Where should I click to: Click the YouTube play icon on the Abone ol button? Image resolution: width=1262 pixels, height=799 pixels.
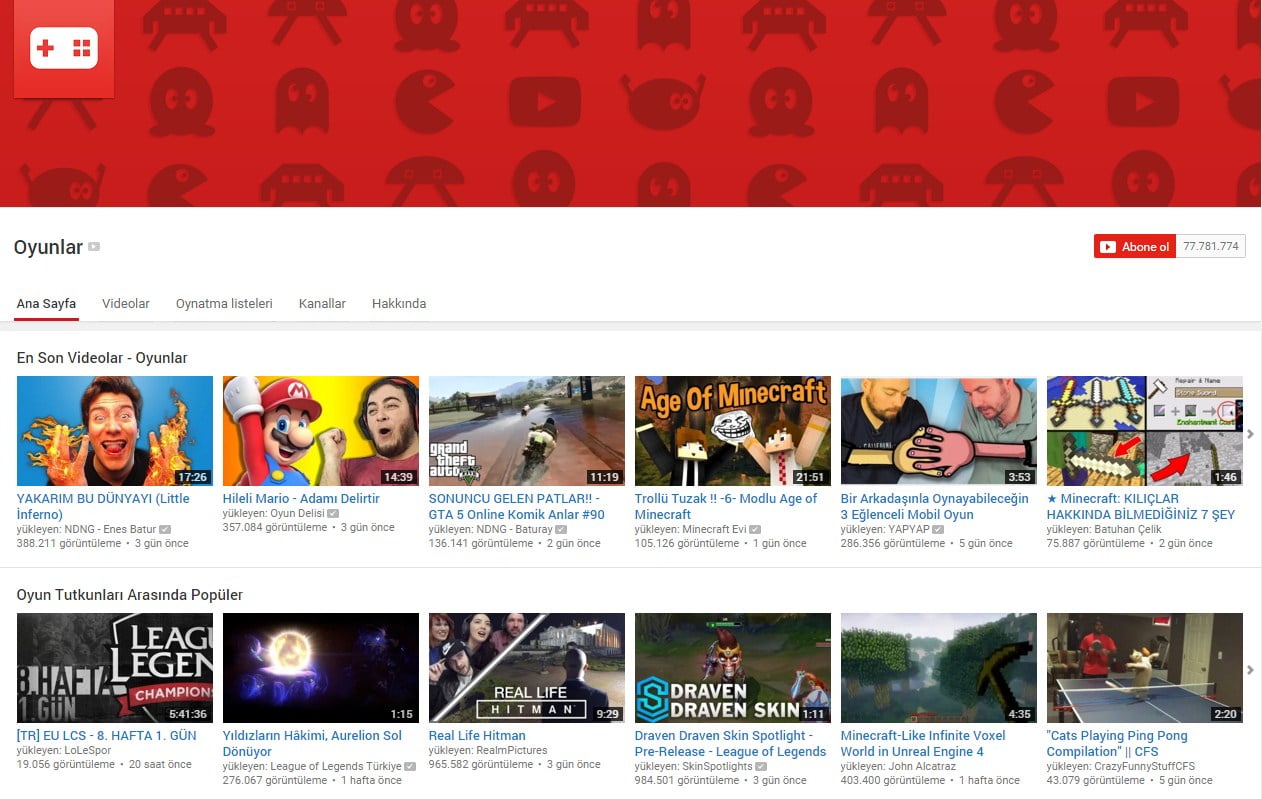point(1110,245)
